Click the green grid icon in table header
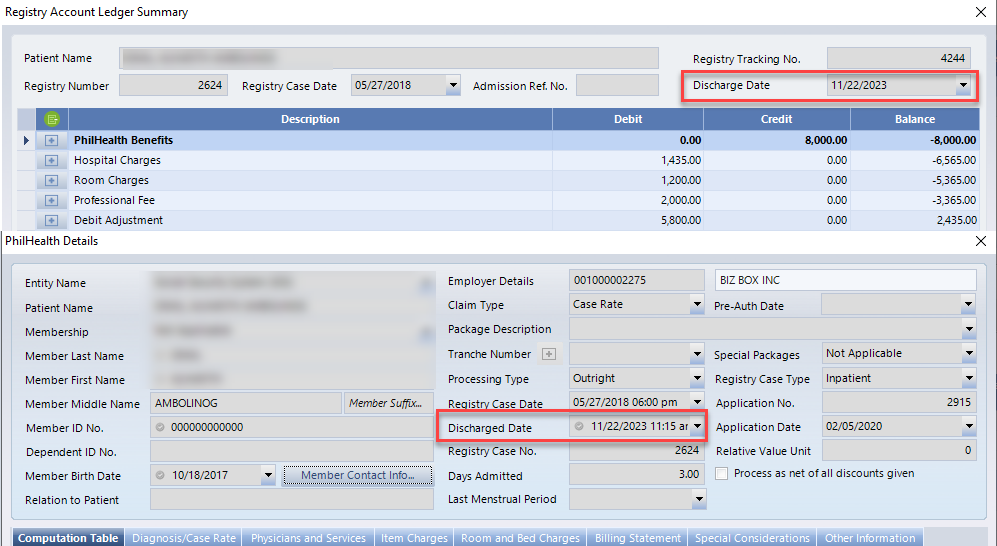 click(x=52, y=119)
